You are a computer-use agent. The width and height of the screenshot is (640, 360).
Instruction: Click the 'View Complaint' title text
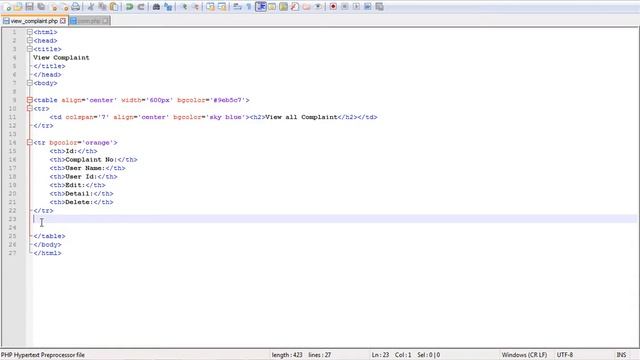[x=61, y=58]
